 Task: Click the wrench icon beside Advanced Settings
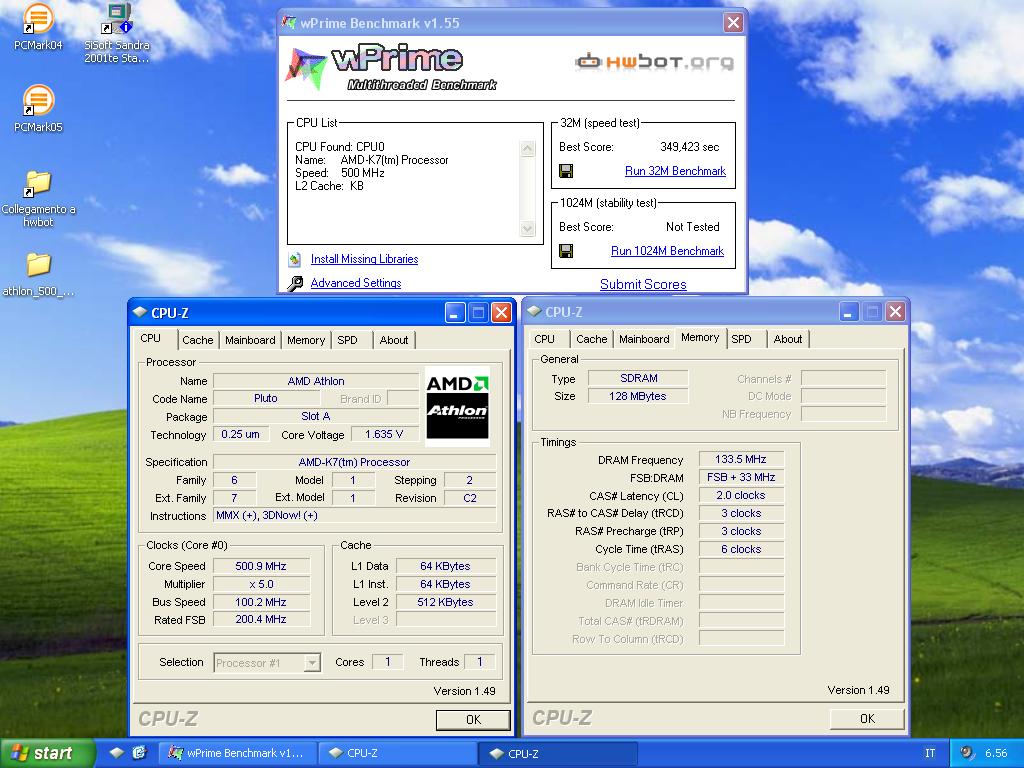point(295,283)
